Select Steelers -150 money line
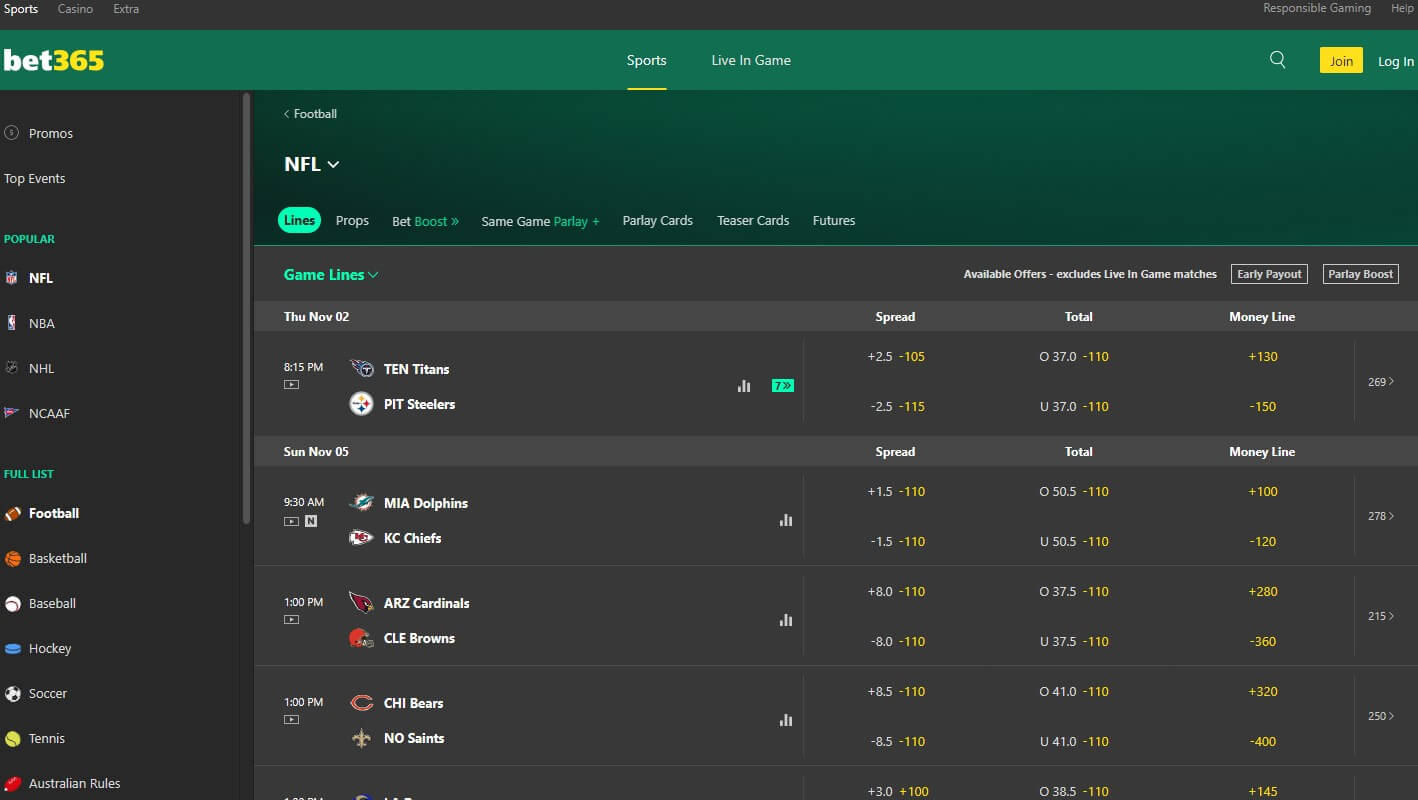Viewport: 1418px width, 800px height. pyautogui.click(x=1262, y=406)
